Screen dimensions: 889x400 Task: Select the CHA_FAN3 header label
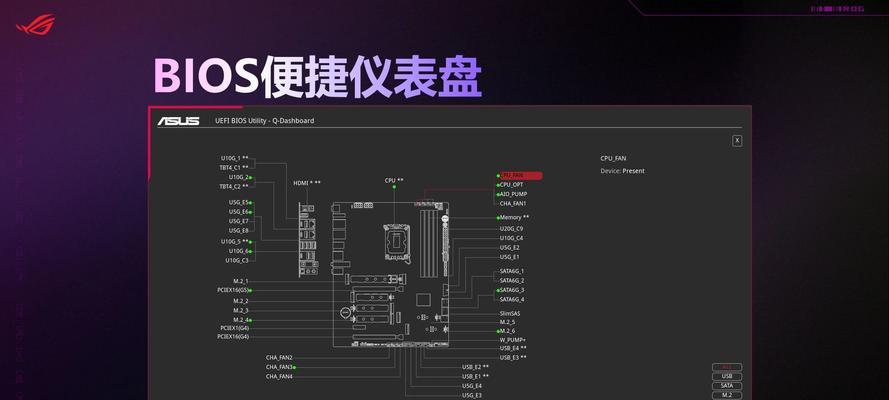279,367
